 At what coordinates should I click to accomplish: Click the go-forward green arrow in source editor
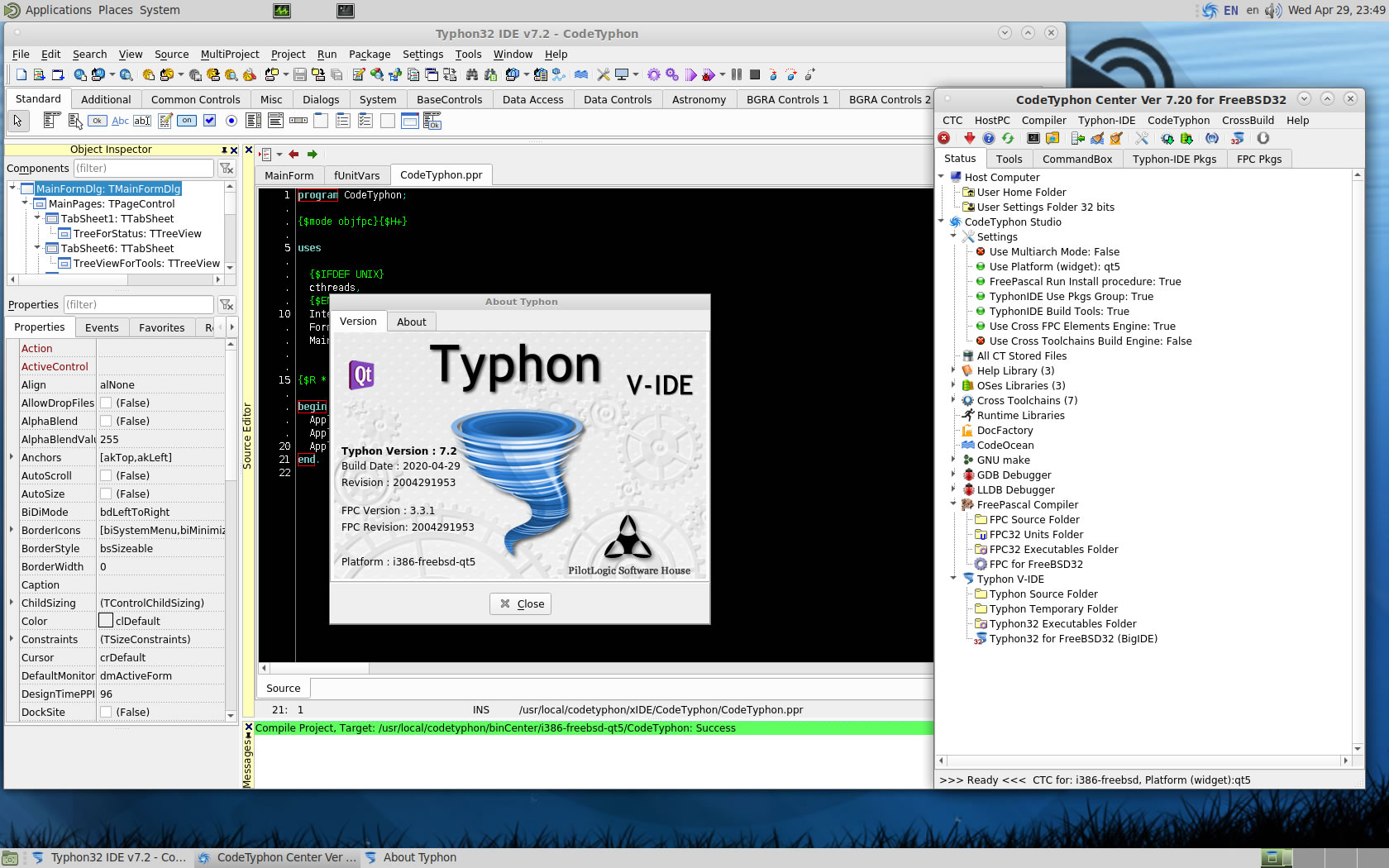point(312,154)
